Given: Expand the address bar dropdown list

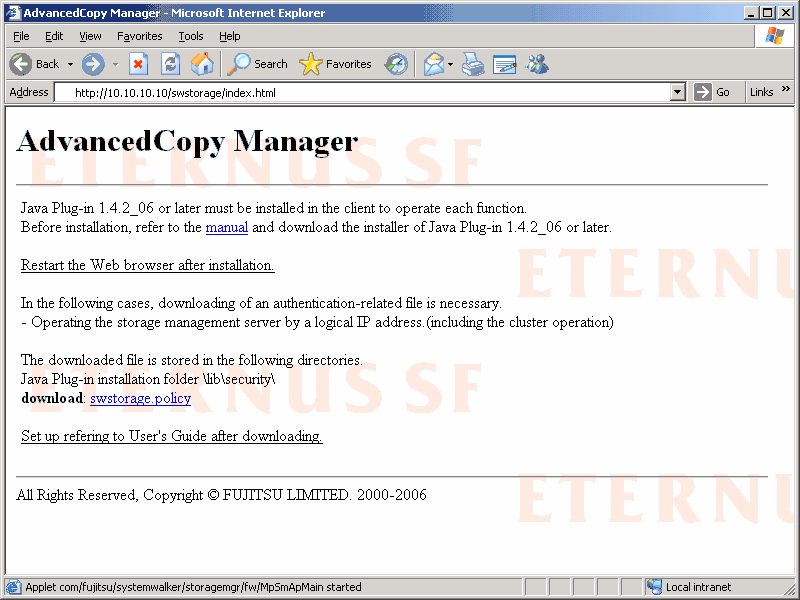Looking at the screenshot, I should coord(677,92).
